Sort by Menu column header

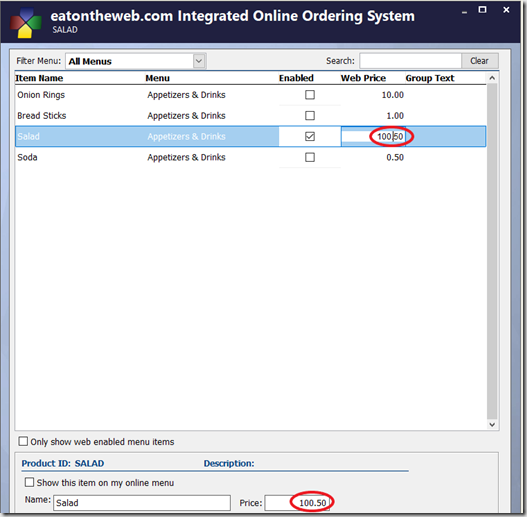(x=157, y=78)
